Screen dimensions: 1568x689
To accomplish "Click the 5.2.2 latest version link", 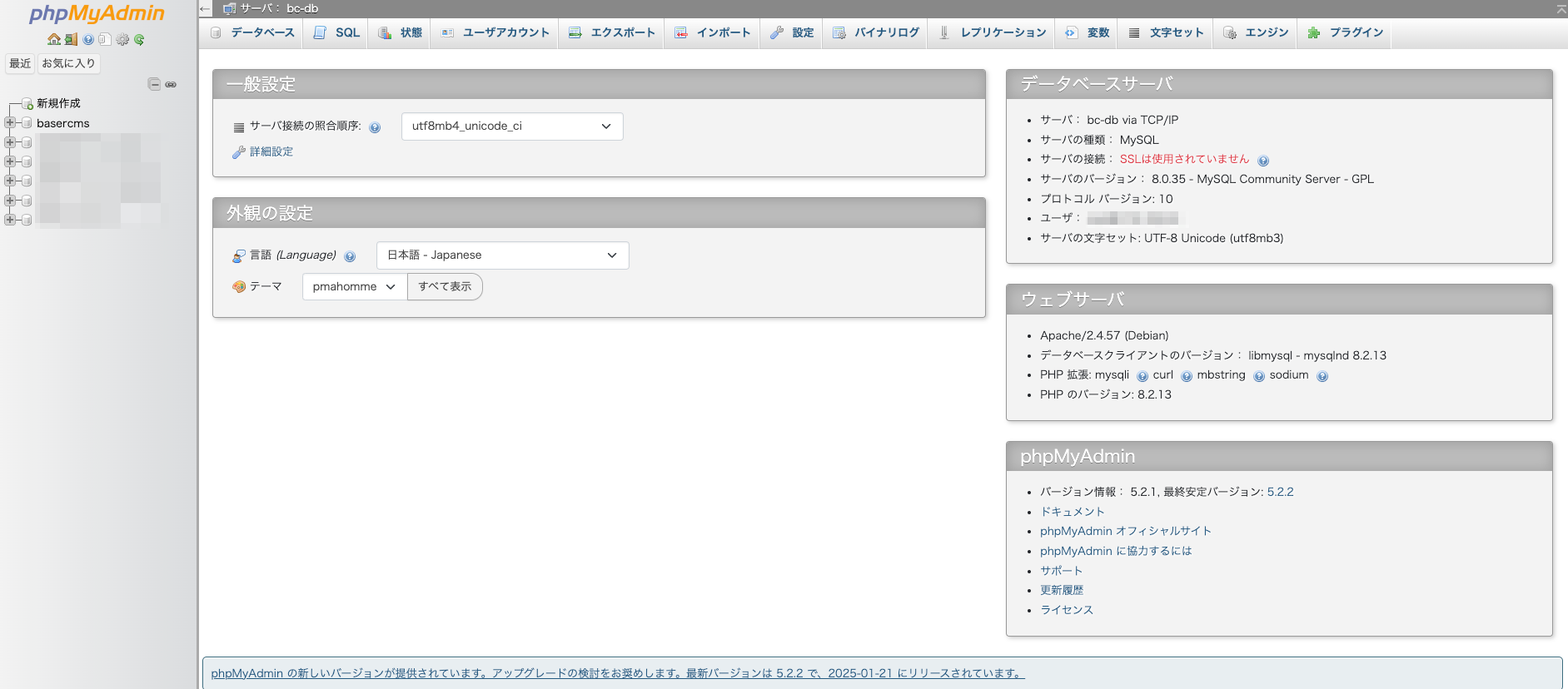I will click(1281, 492).
